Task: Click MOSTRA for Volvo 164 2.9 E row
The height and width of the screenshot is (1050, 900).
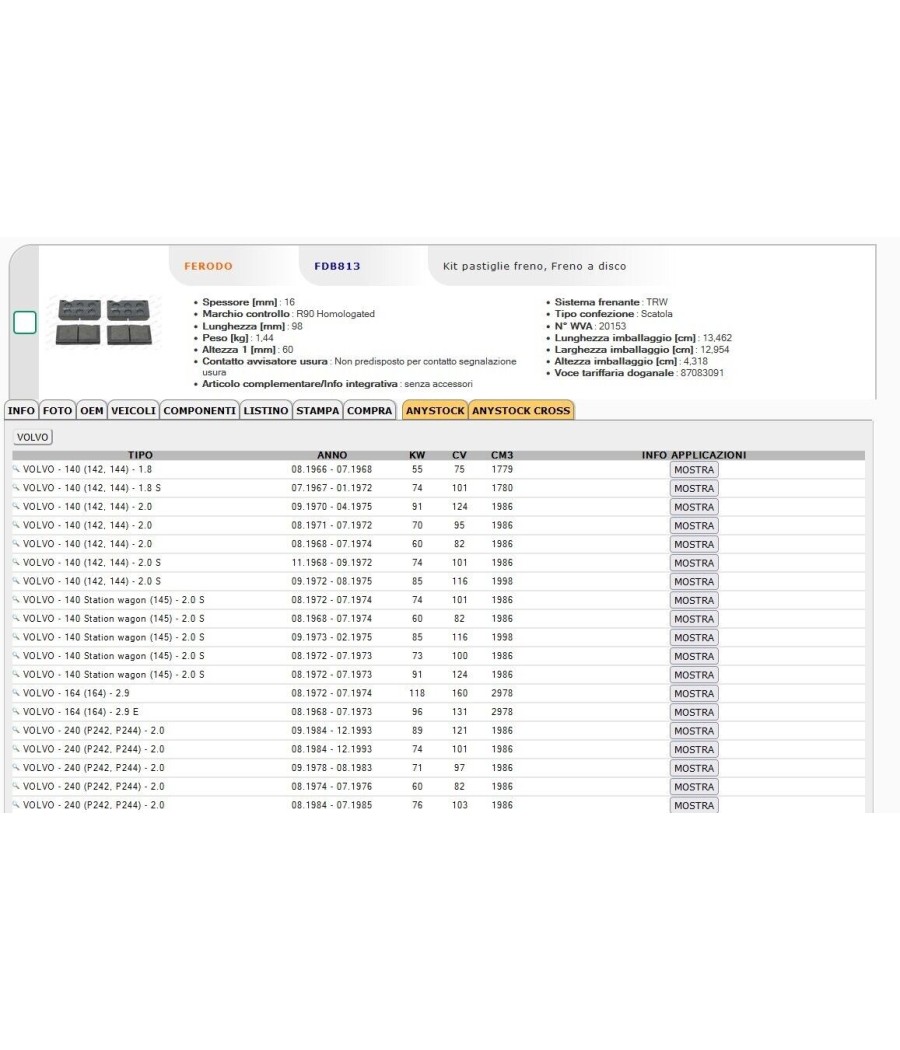Action: (x=694, y=712)
